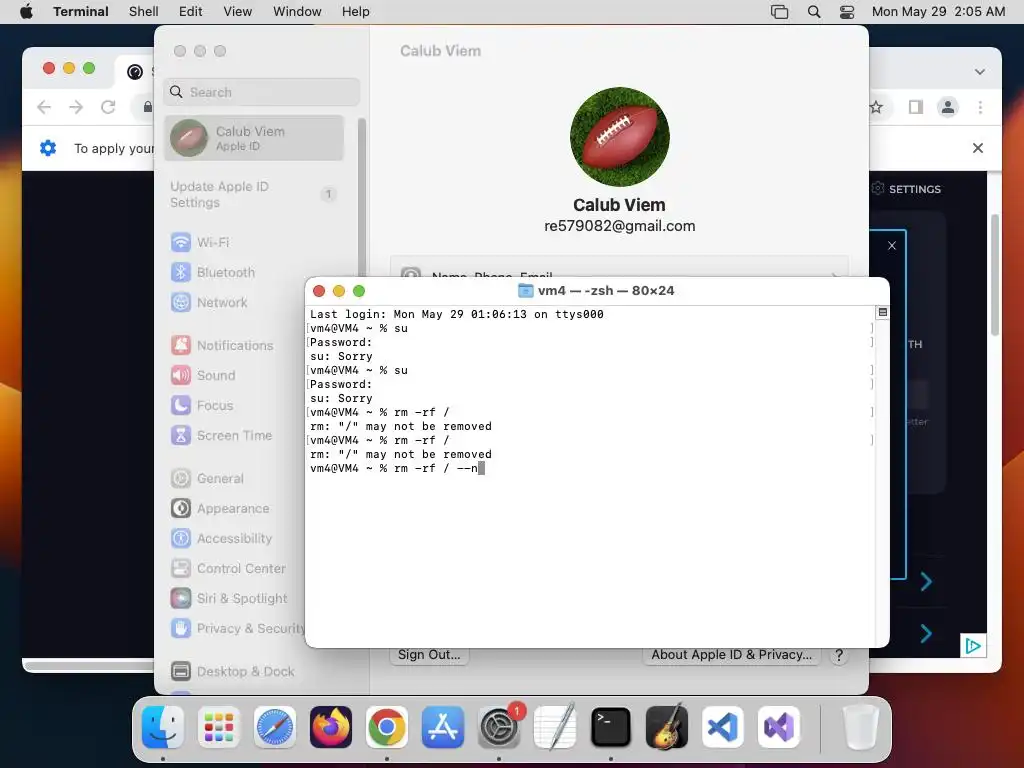The image size is (1024, 768).
Task: Open Update Apple ID Settings item
Action: pyautogui.click(x=254, y=195)
